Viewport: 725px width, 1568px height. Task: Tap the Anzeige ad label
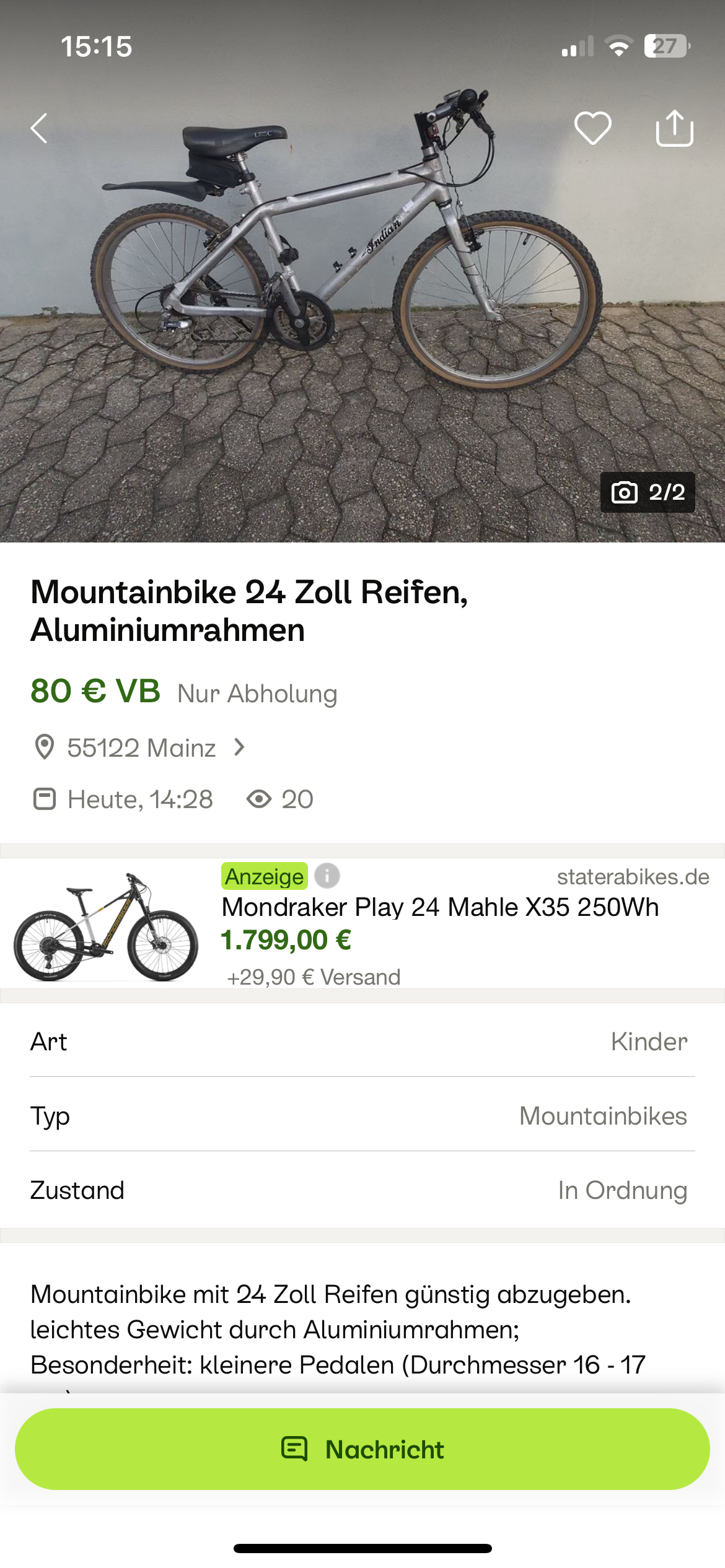(x=265, y=876)
